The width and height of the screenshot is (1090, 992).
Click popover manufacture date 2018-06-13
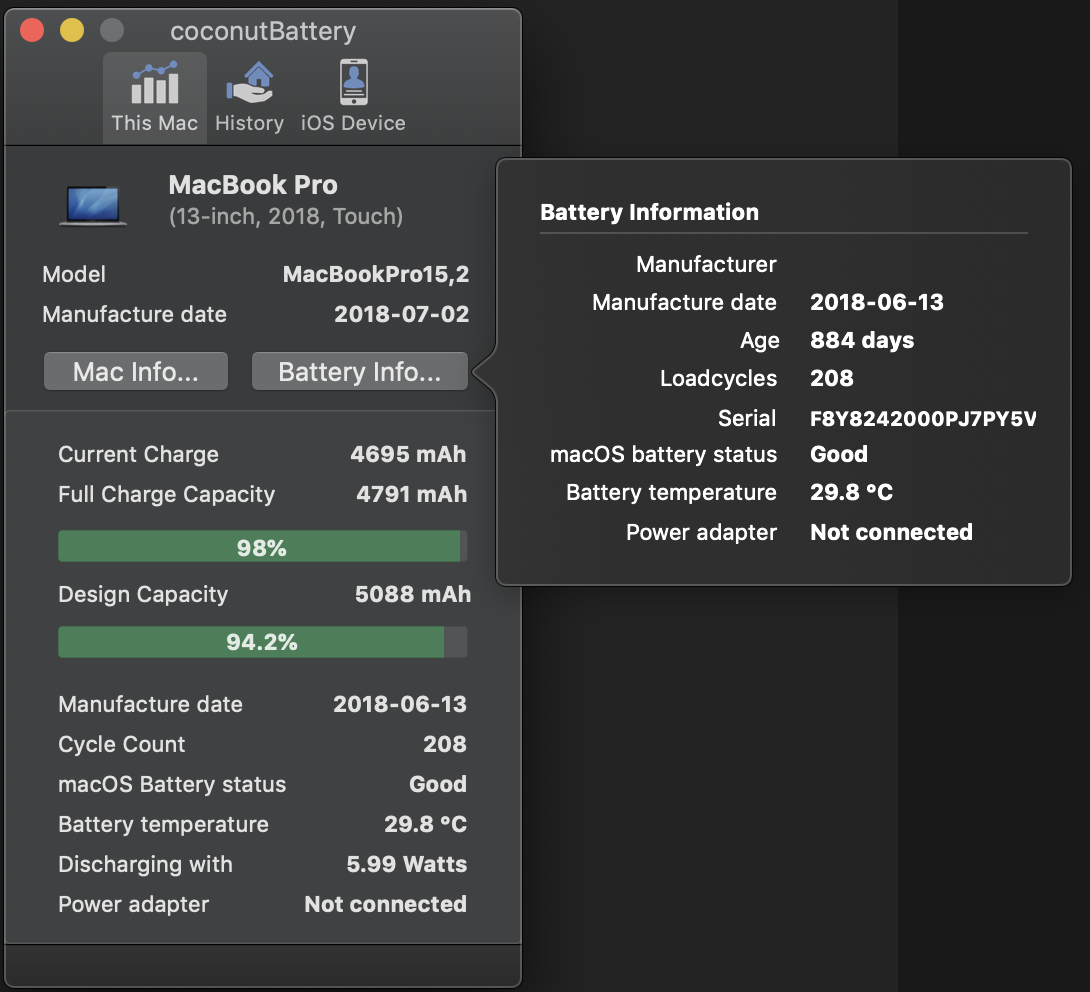(877, 302)
